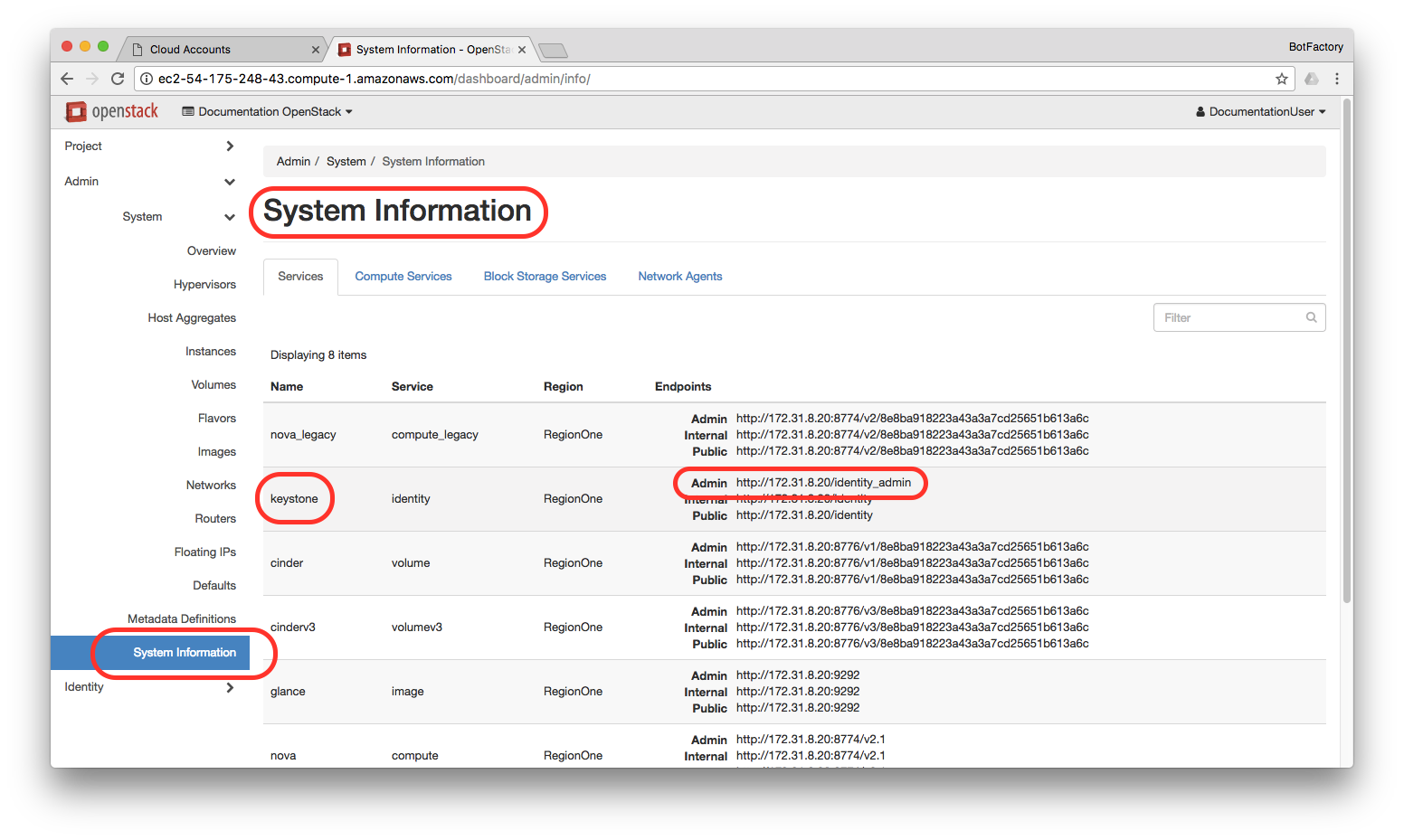Reload the page with refresh icon
This screenshot has width=1404, height=840.
(118, 79)
